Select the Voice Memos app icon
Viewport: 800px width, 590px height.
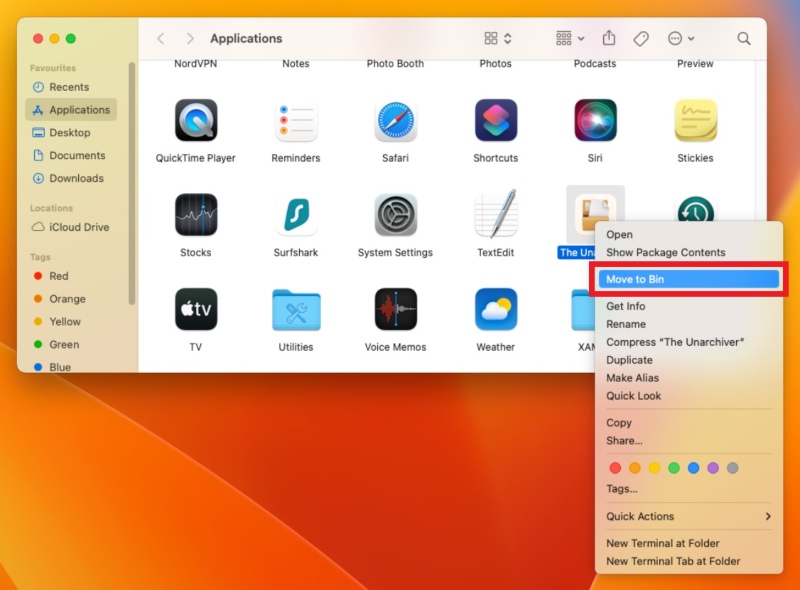click(395, 309)
